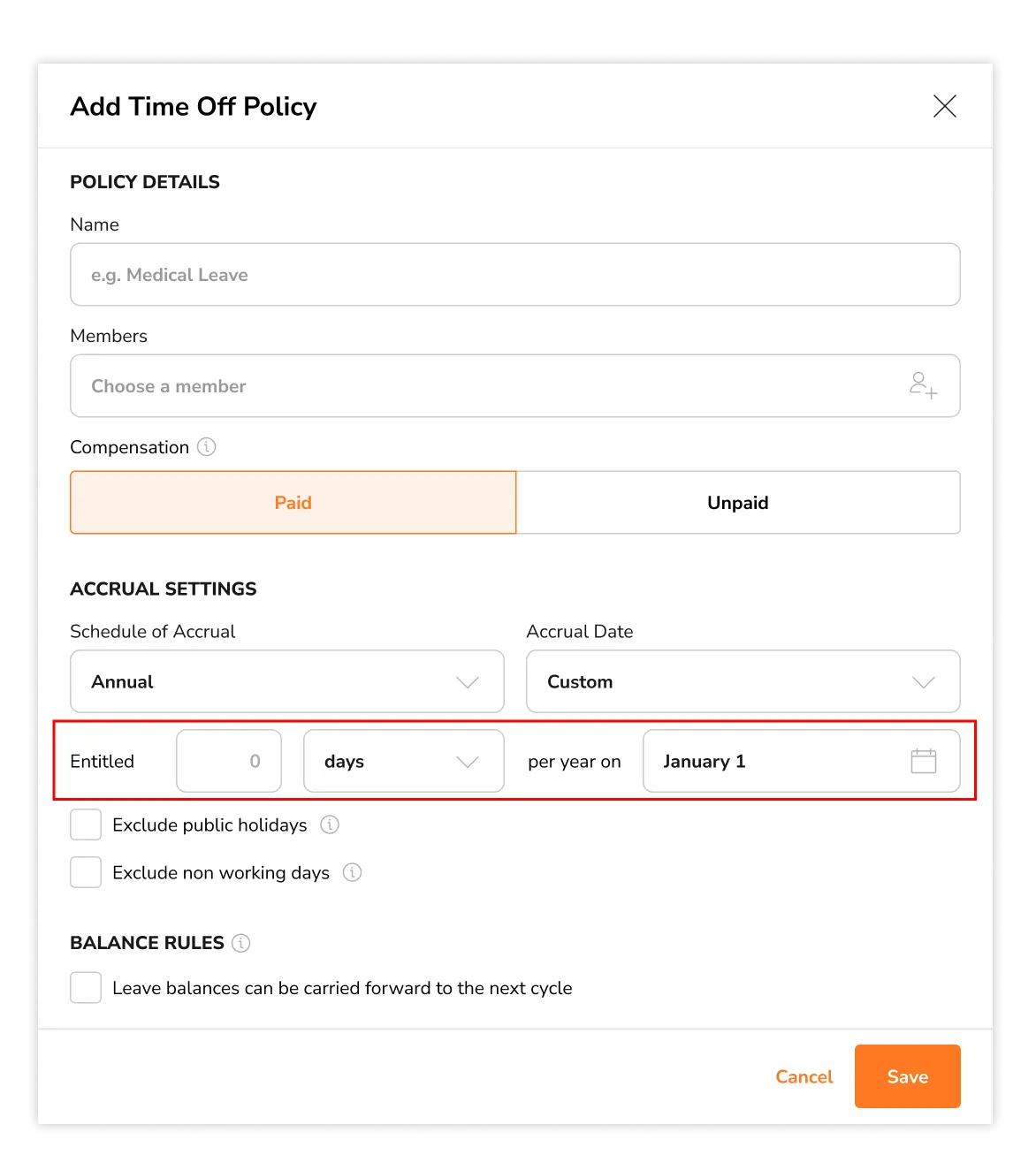This screenshot has height=1155, width=1036.
Task: Switch compensation to Unpaid
Action: (x=737, y=502)
